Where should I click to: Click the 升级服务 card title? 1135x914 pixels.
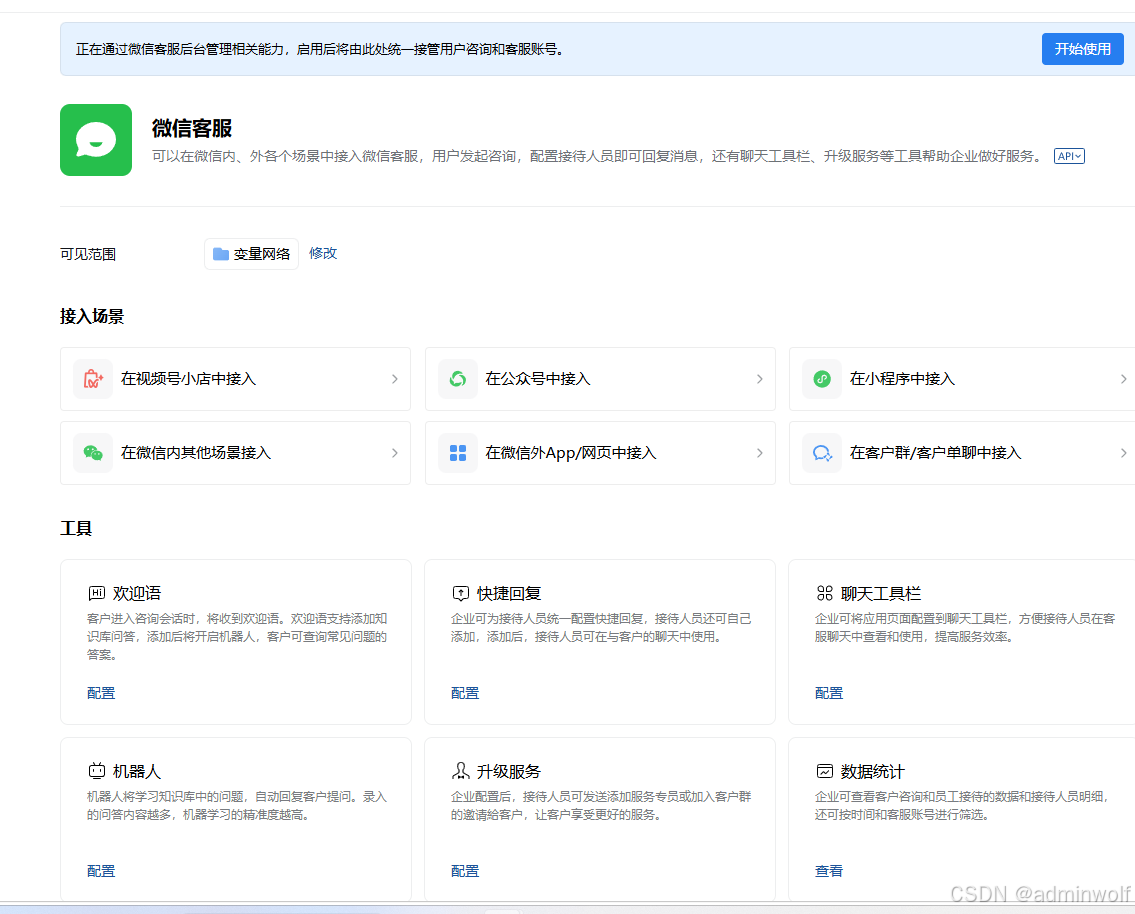pos(509,771)
